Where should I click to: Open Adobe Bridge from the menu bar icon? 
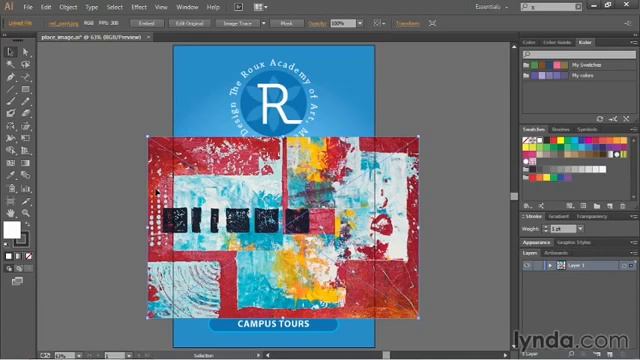pos(239,7)
